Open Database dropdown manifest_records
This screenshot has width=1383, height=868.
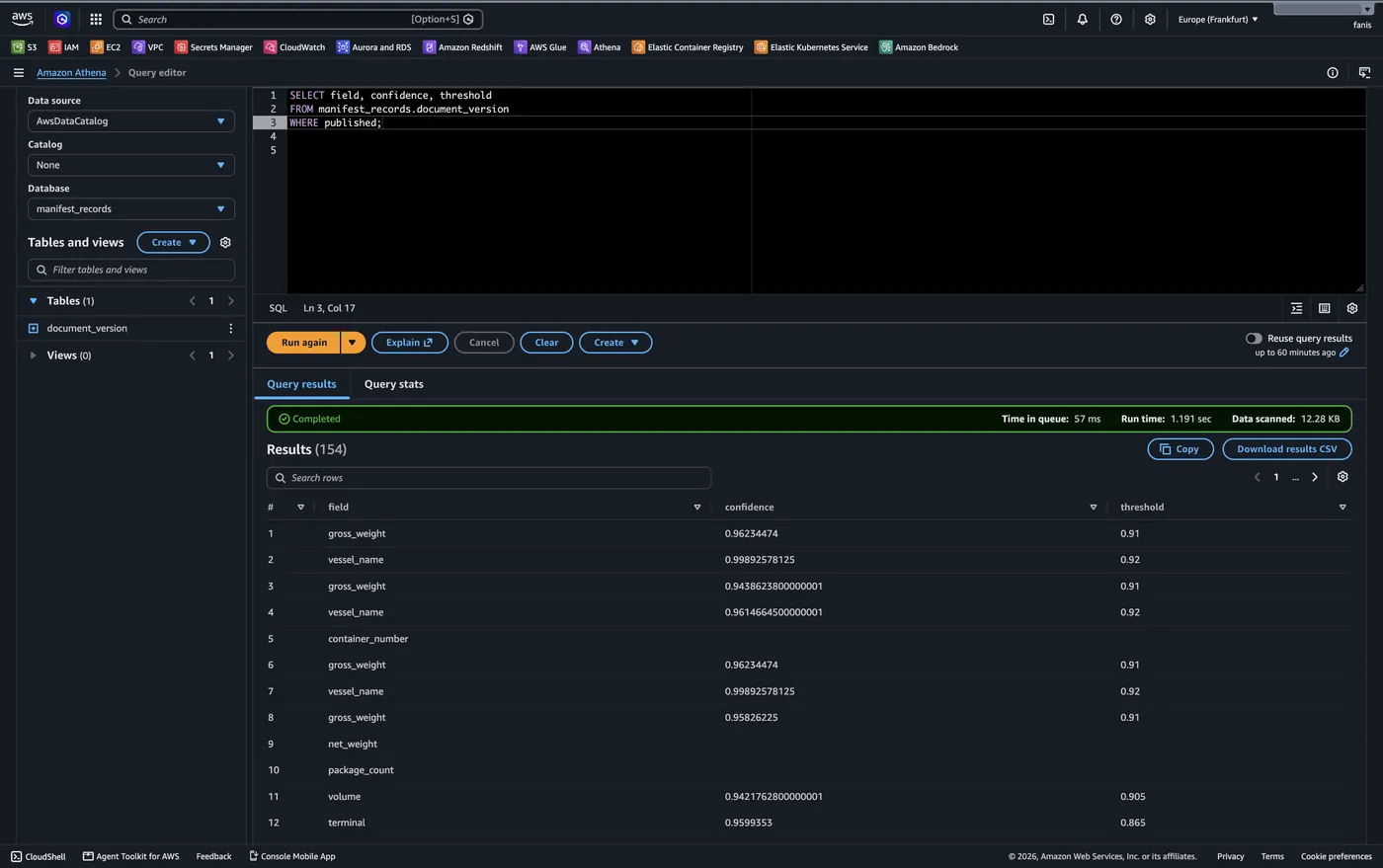pyautogui.click(x=130, y=208)
